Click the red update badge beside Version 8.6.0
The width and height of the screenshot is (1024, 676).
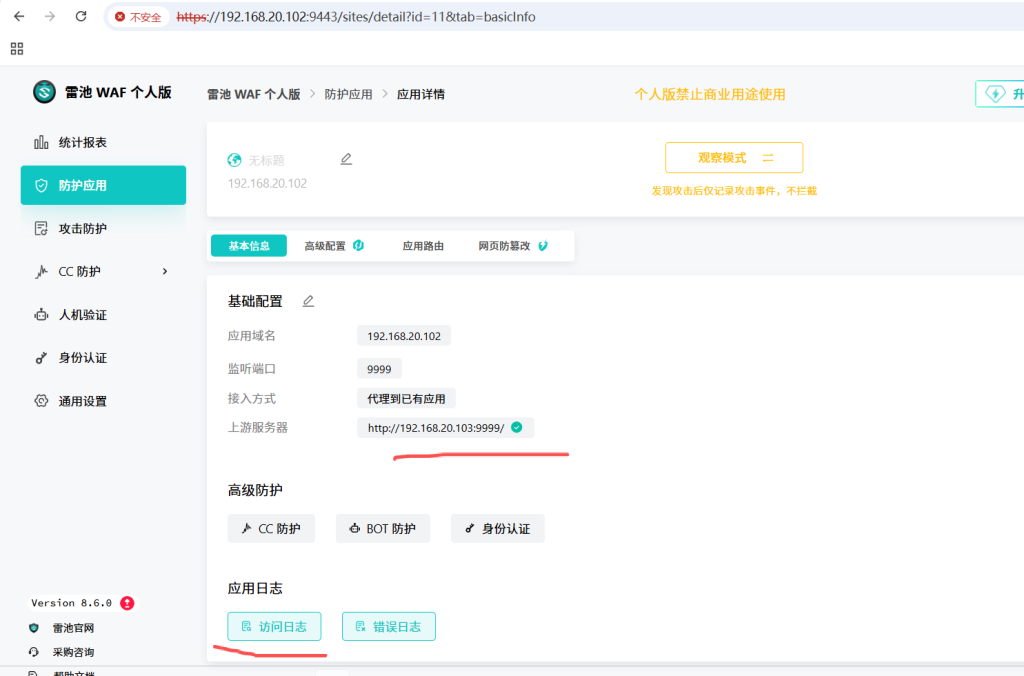coord(127,603)
